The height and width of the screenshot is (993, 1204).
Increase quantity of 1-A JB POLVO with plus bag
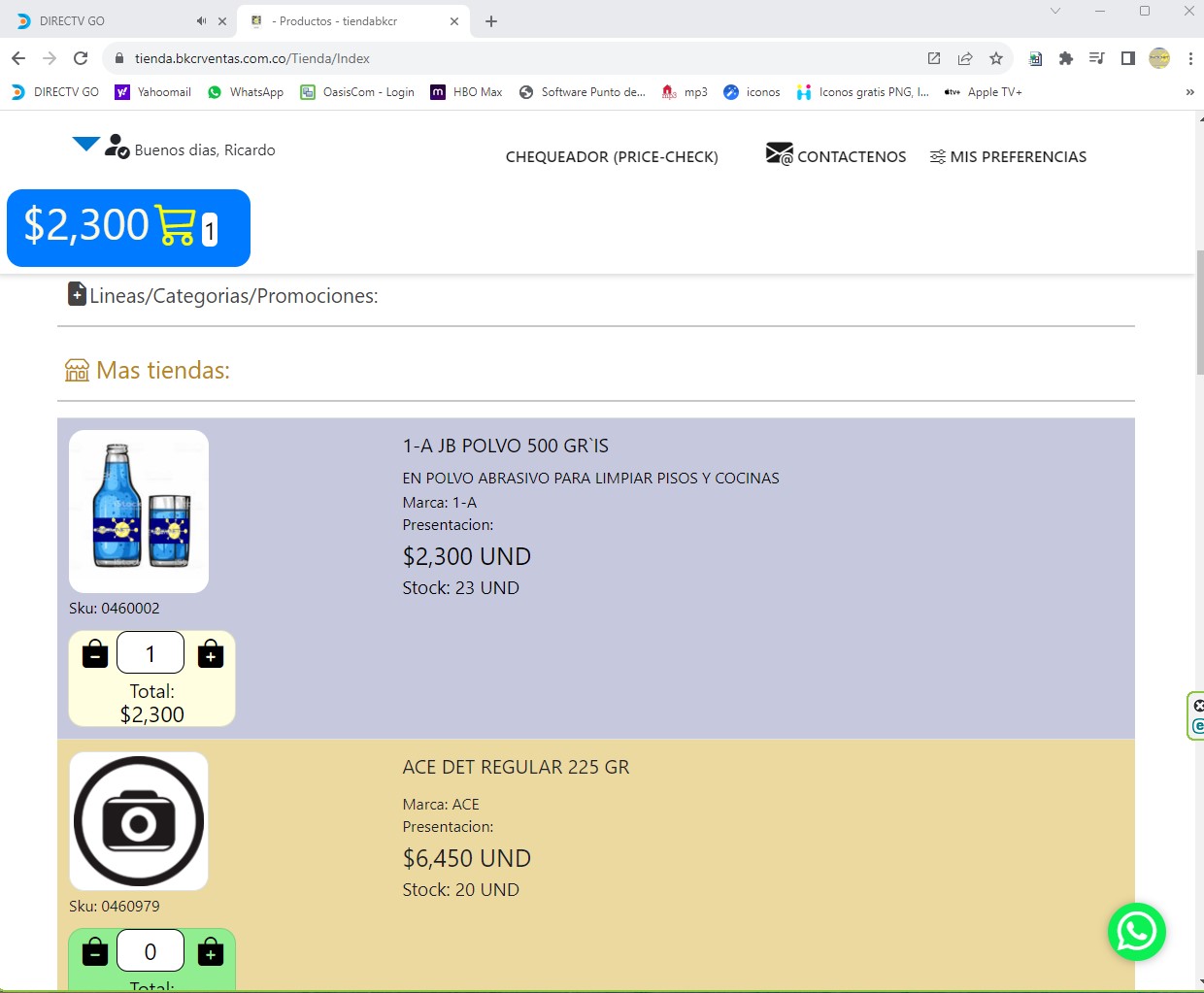(211, 653)
